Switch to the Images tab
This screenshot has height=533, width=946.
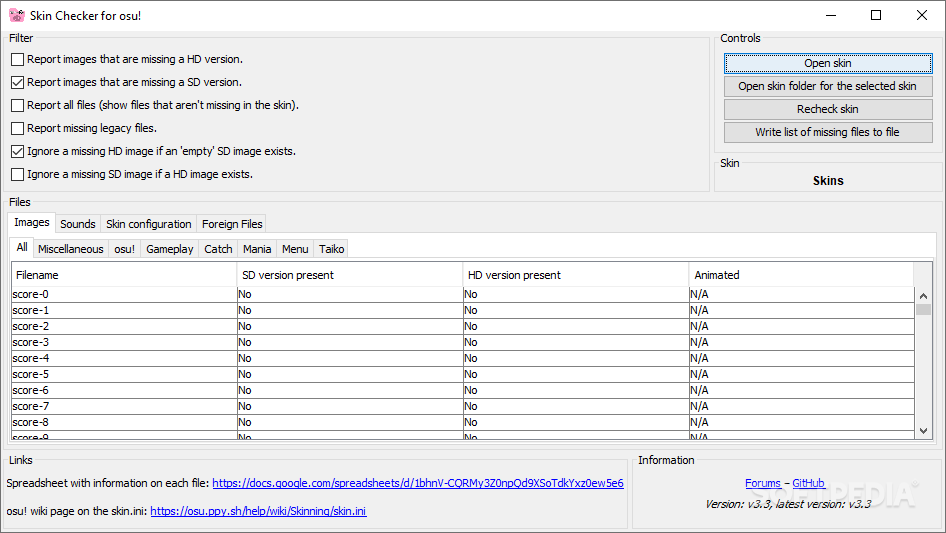pyautogui.click(x=31, y=222)
